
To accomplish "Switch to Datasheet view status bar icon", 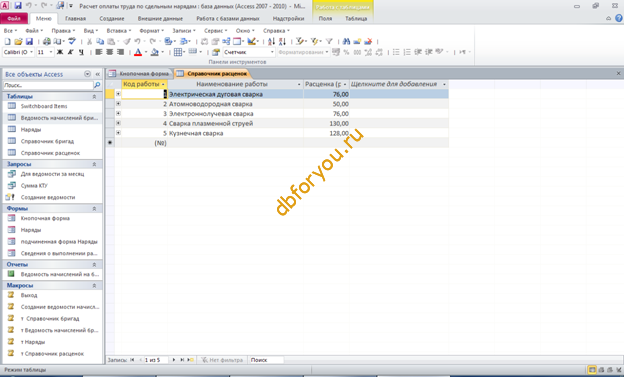I will [x=592, y=370].
